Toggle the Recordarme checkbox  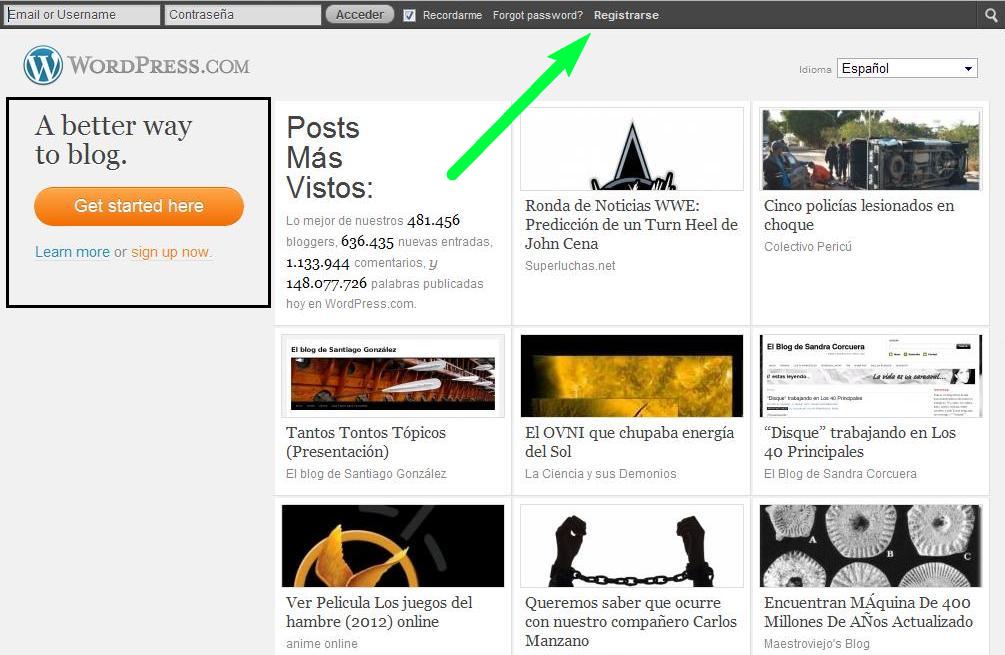point(410,15)
